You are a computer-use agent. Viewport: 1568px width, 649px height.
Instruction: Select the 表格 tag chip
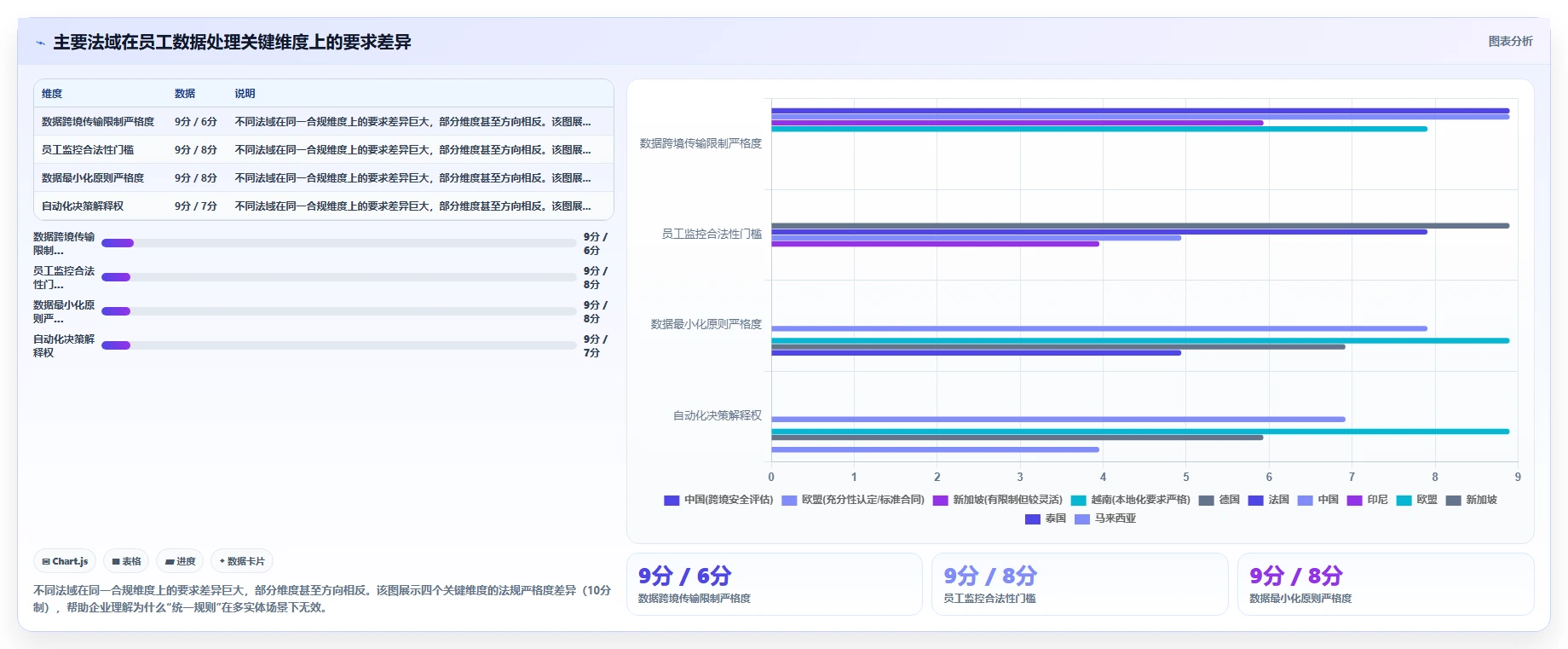126,561
